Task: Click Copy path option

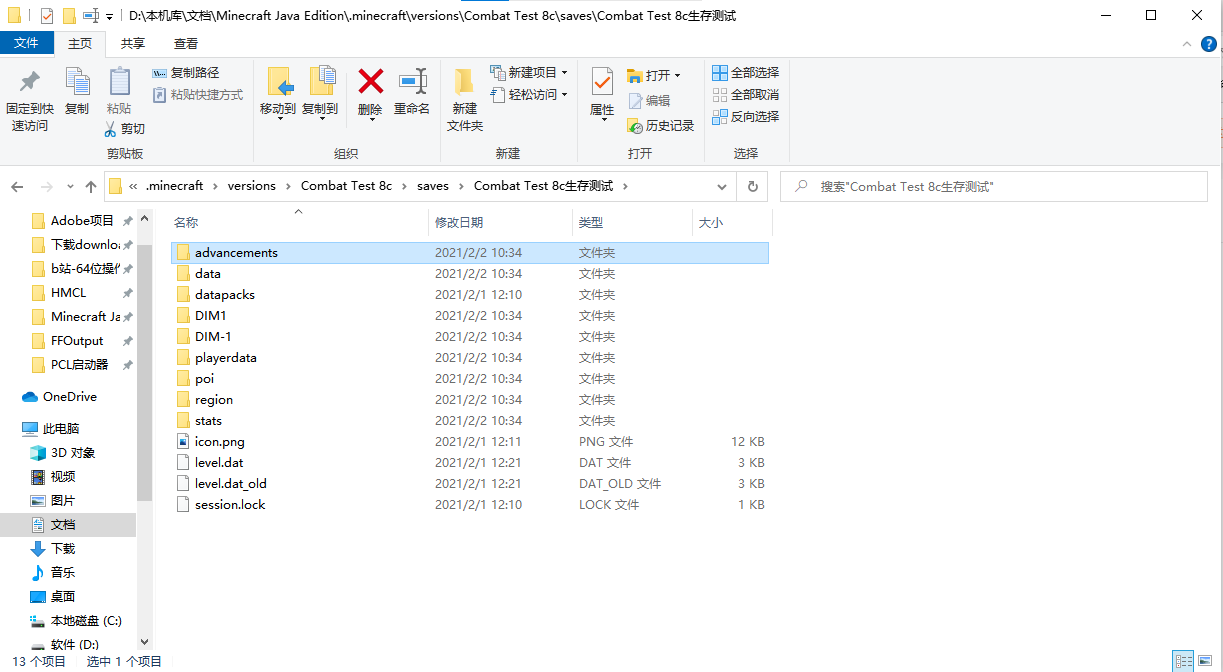Action: (x=186, y=73)
